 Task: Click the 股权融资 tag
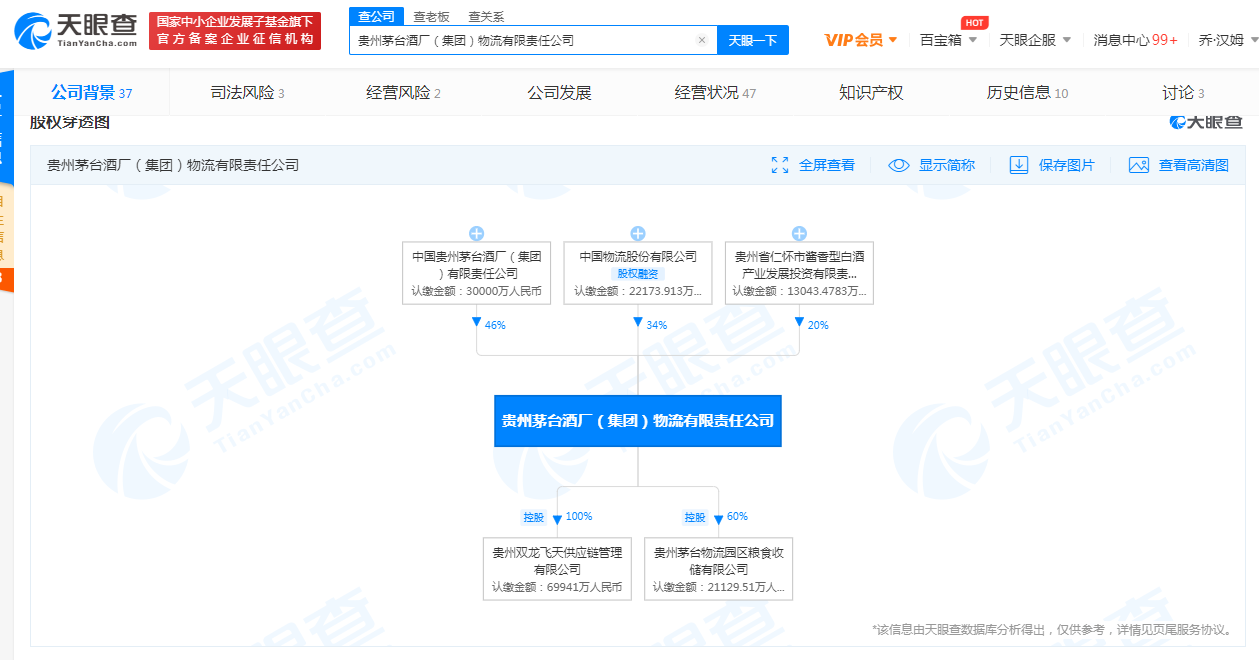[638, 274]
